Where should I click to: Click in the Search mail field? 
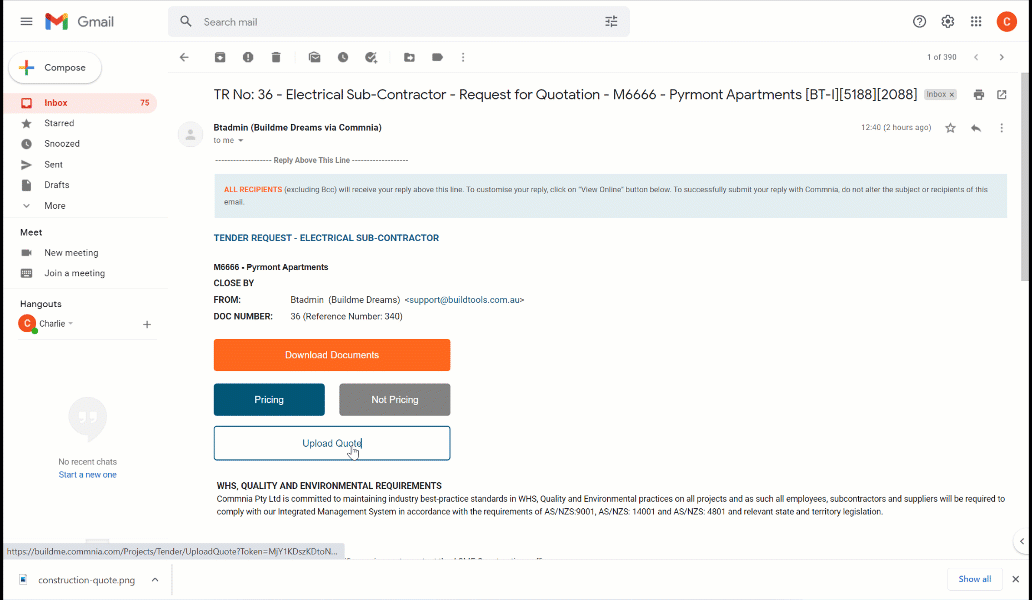click(x=398, y=22)
